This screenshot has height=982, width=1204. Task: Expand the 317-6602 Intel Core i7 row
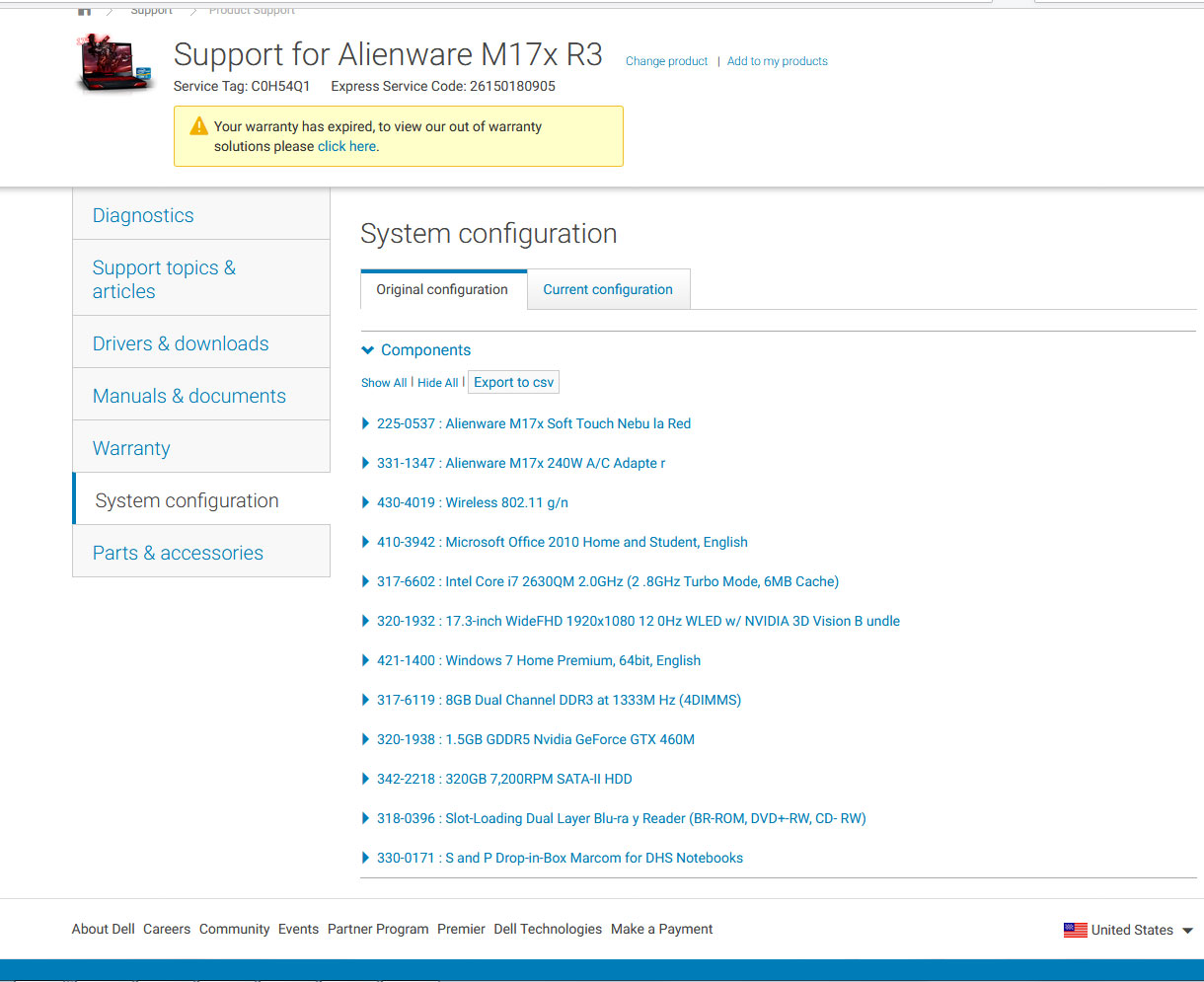pyautogui.click(x=366, y=581)
